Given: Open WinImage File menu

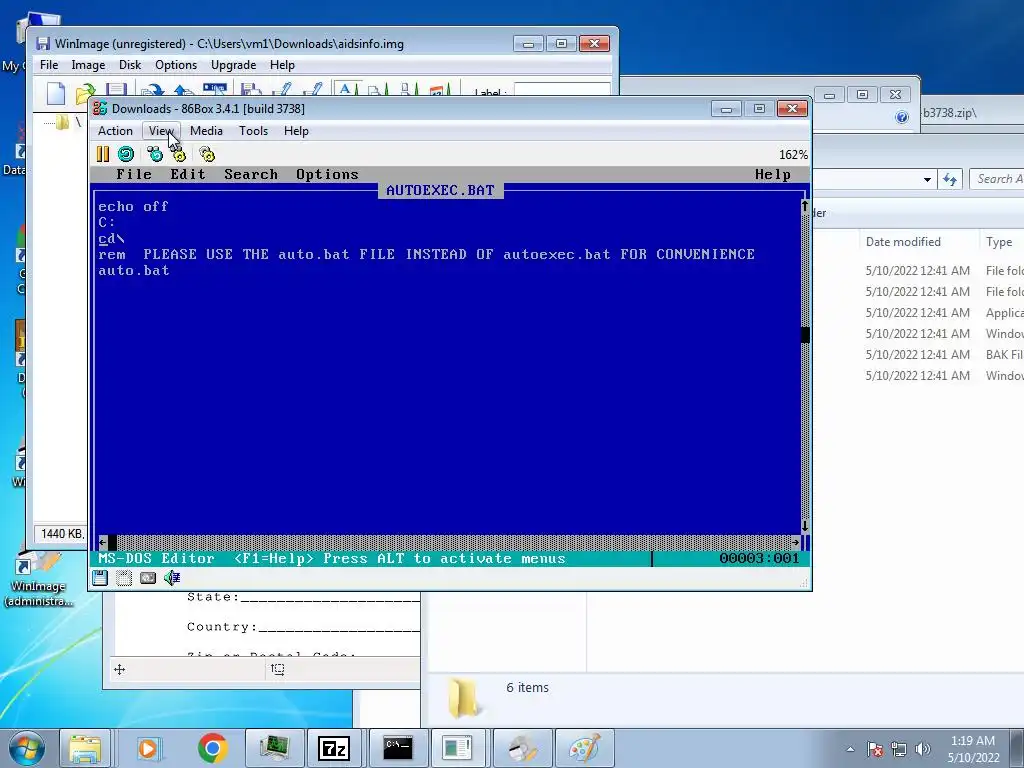Looking at the screenshot, I should tap(49, 65).
